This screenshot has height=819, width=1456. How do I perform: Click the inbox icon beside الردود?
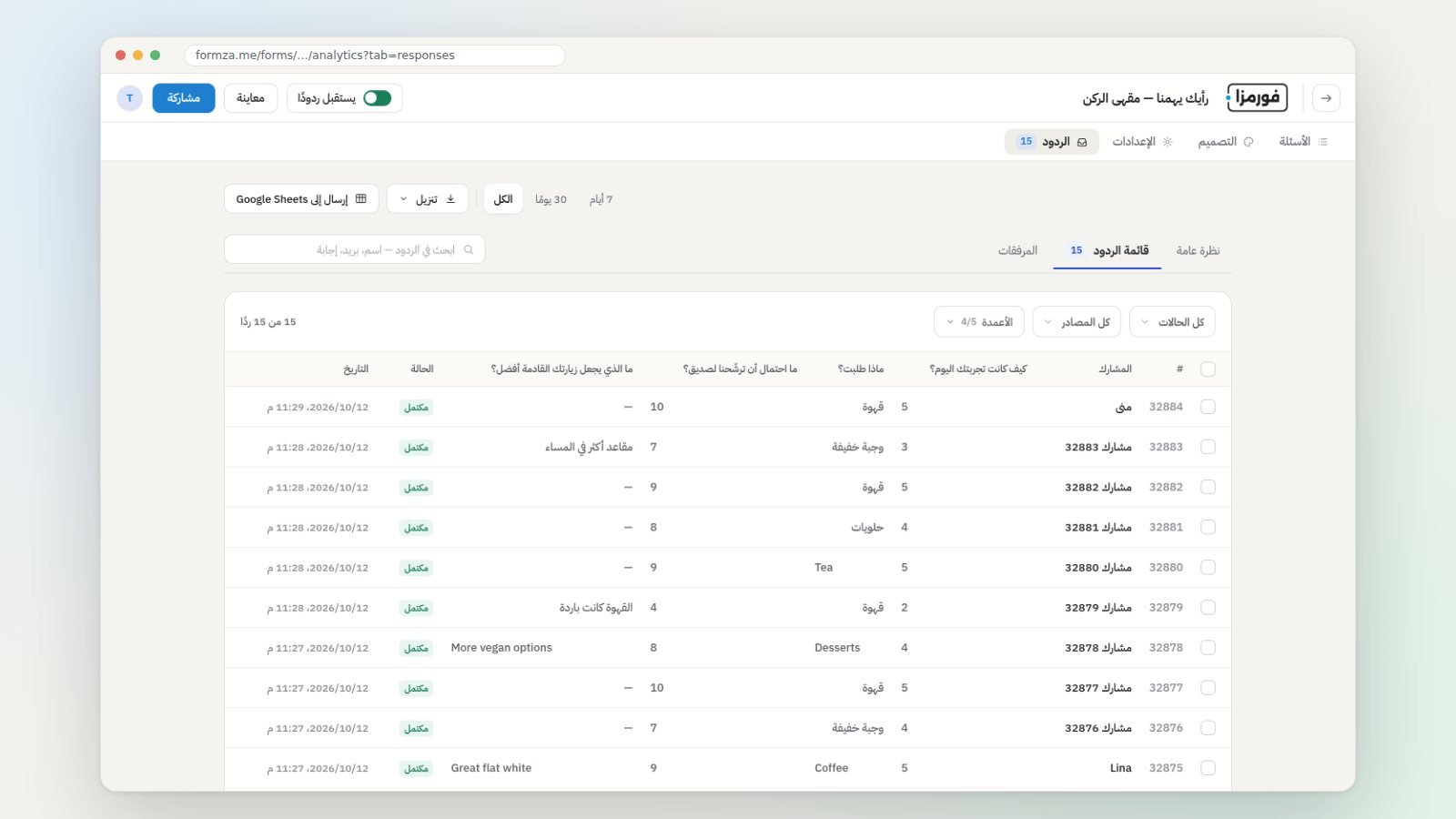click(x=1082, y=142)
